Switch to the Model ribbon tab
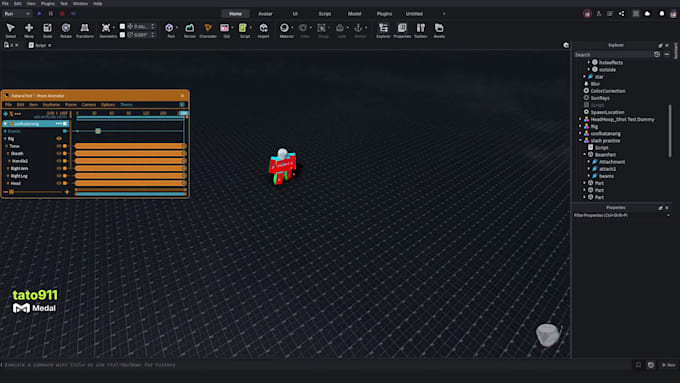Screen dimensions: 680x383 click(354, 14)
